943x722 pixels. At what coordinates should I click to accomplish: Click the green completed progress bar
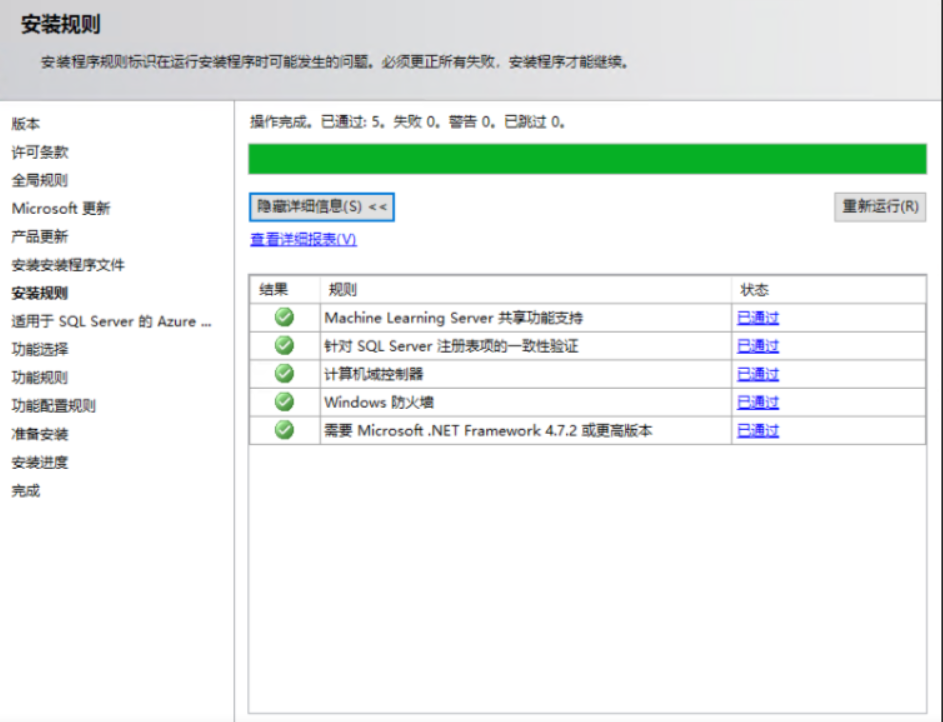588,159
